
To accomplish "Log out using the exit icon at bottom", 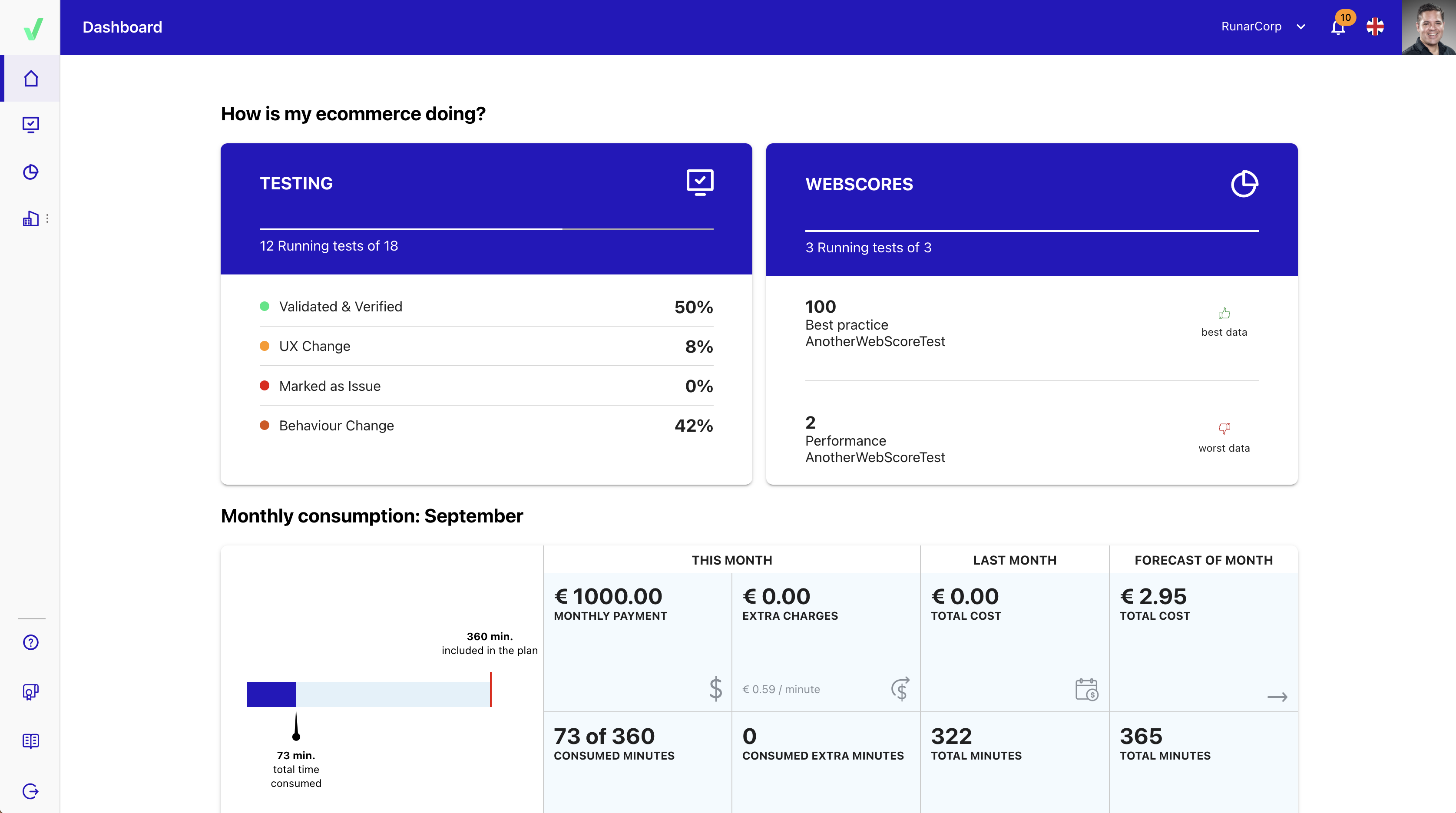I will point(30,791).
